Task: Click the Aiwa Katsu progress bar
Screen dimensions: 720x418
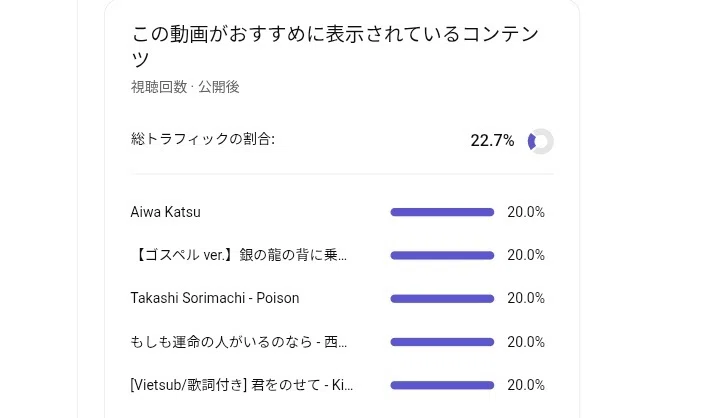Action: [442, 212]
